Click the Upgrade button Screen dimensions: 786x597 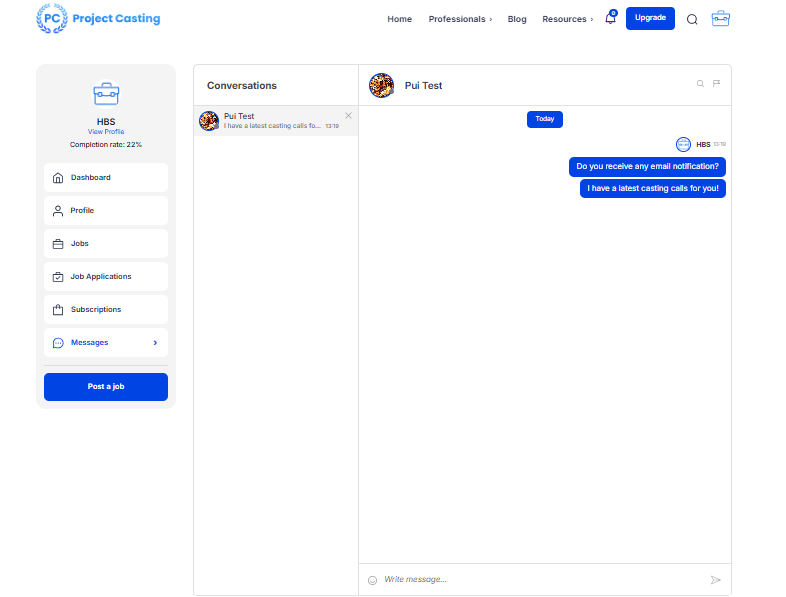[650, 18]
